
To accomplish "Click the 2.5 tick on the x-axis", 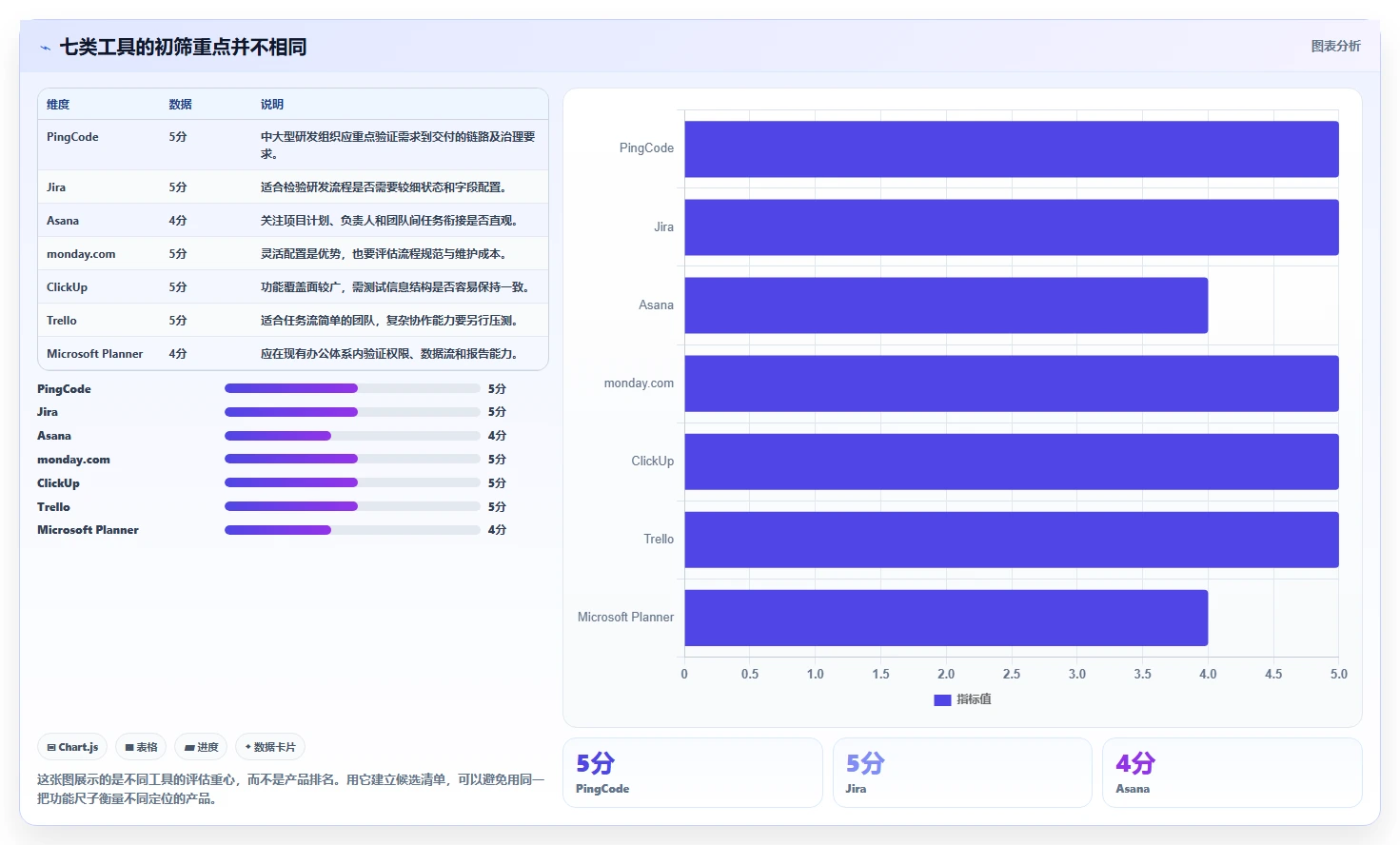I will click(1012, 674).
